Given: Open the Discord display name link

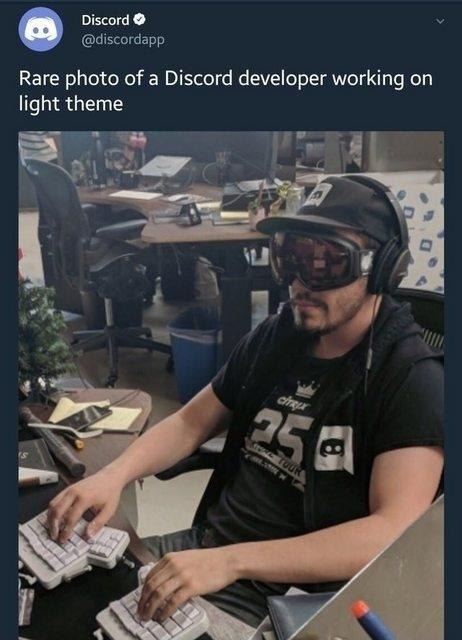Looking at the screenshot, I should [105, 20].
